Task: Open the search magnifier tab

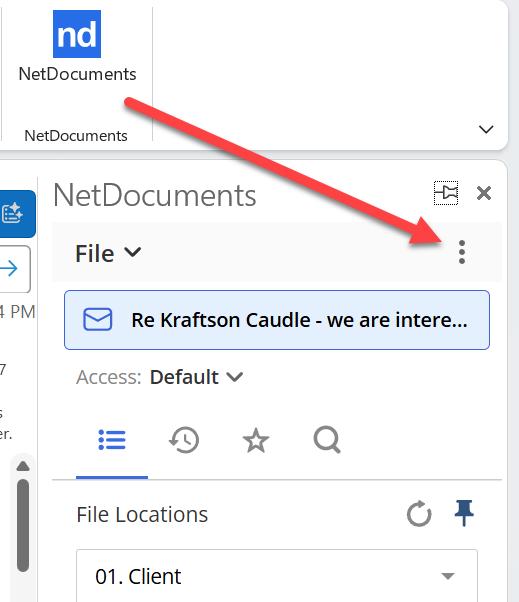Action: [327, 440]
